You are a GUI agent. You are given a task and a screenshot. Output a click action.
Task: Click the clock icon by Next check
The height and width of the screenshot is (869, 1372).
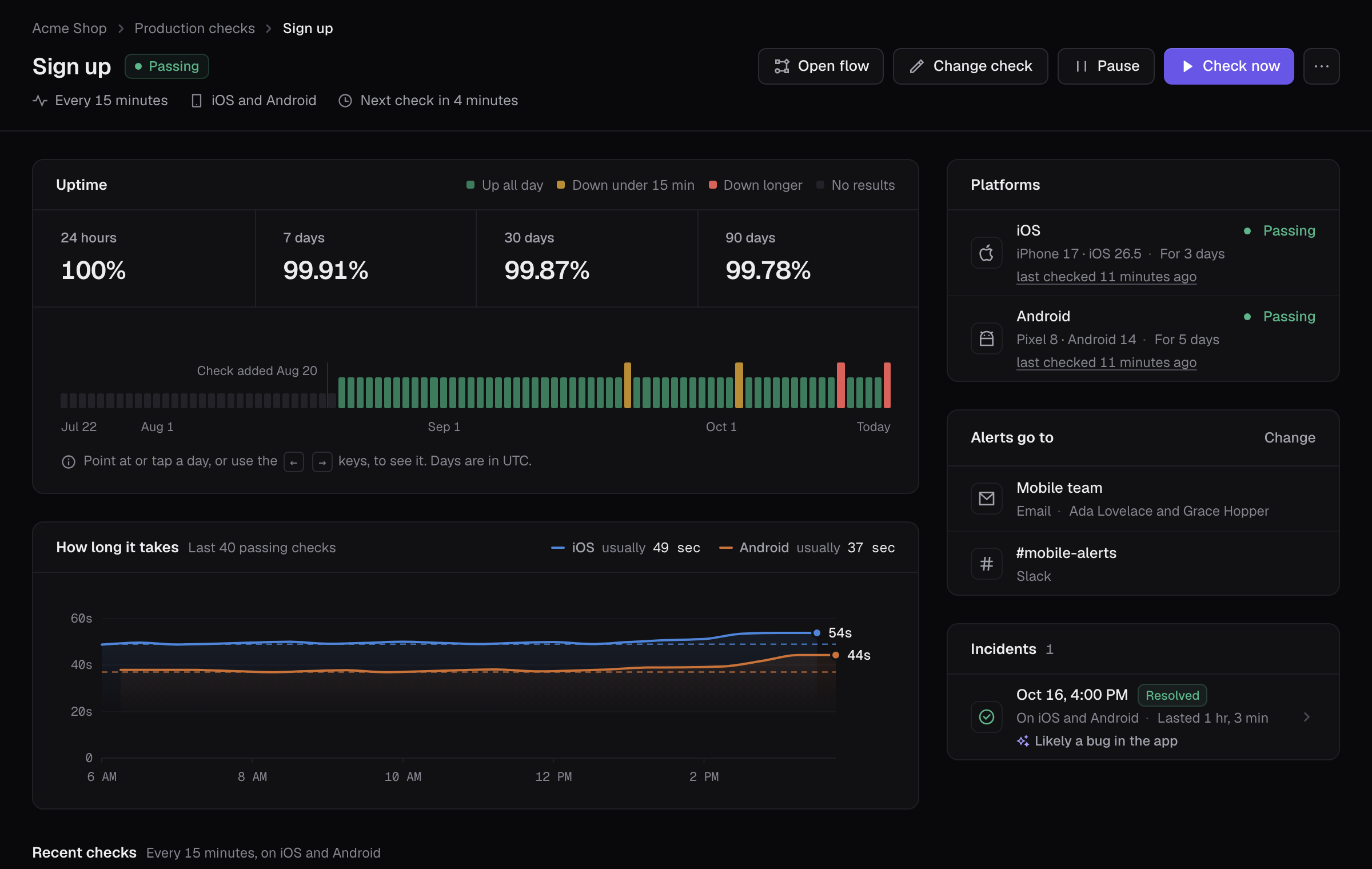point(345,101)
